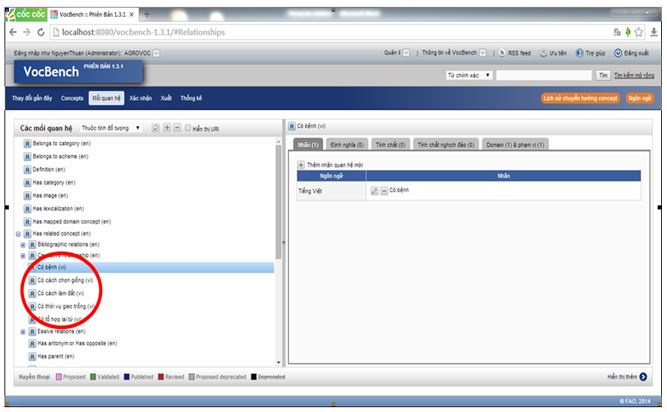
Task: Click the add relationship plus icon
Action: pyautogui.click(x=167, y=128)
